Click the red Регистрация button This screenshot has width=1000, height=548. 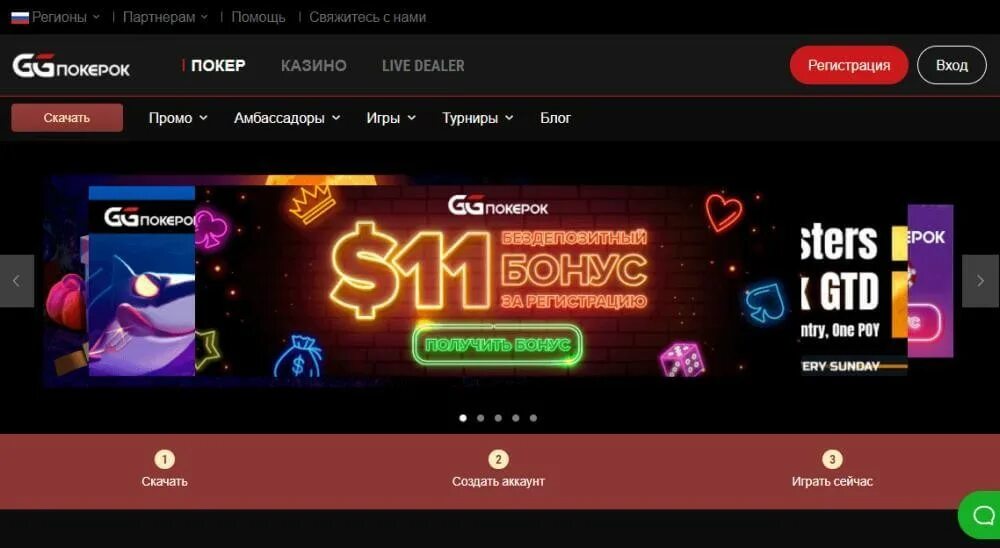pos(849,65)
